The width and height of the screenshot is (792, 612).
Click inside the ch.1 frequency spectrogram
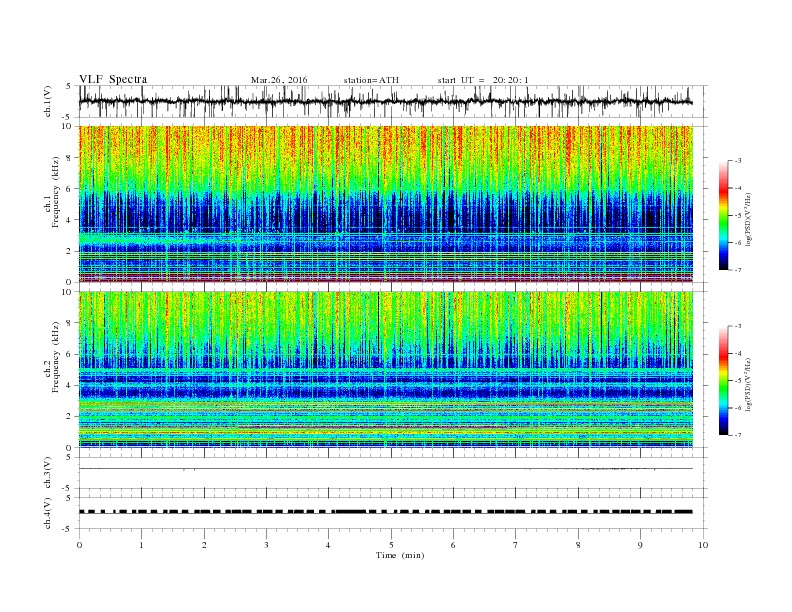pyautogui.click(x=385, y=204)
